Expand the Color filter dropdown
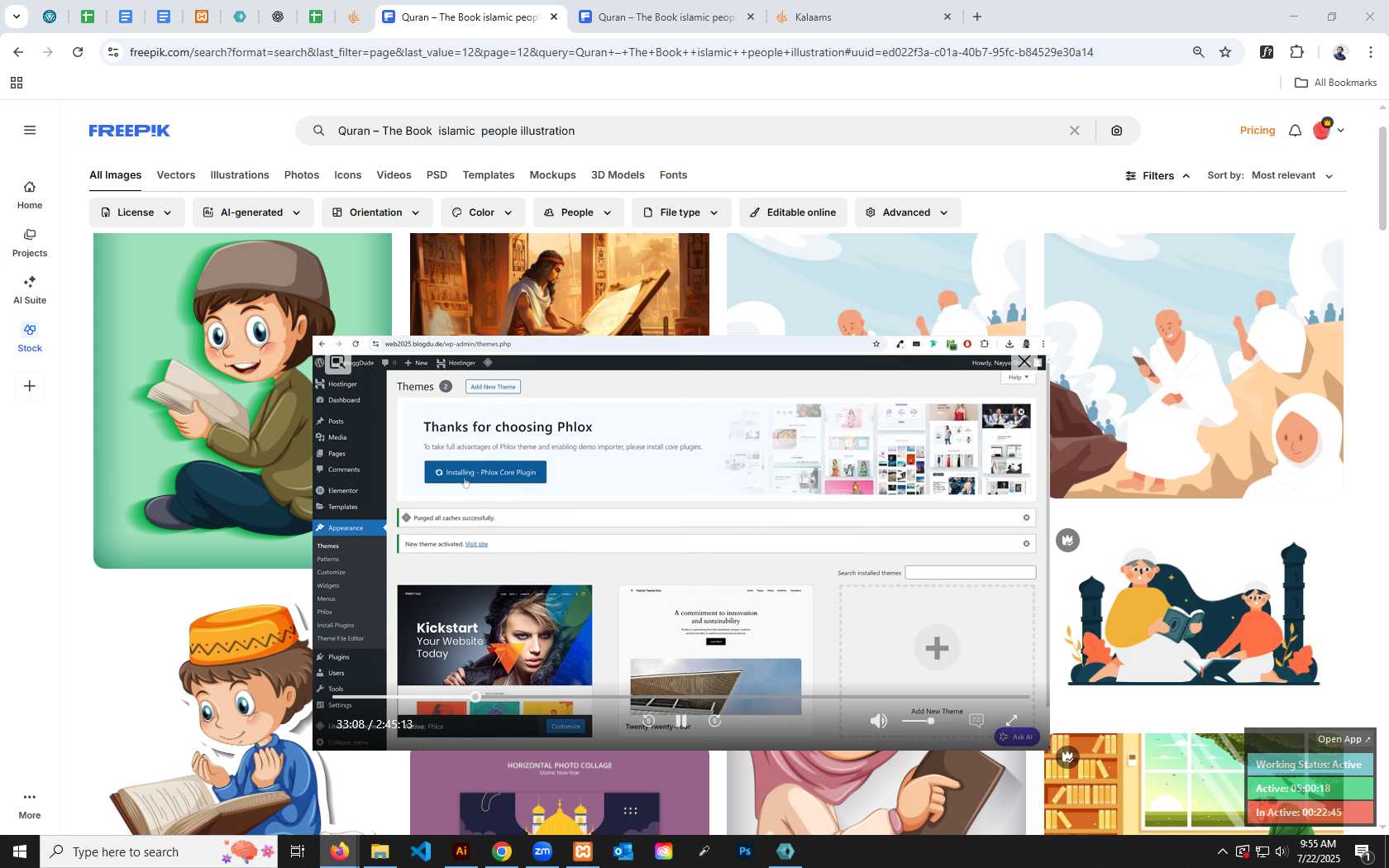 482,212
